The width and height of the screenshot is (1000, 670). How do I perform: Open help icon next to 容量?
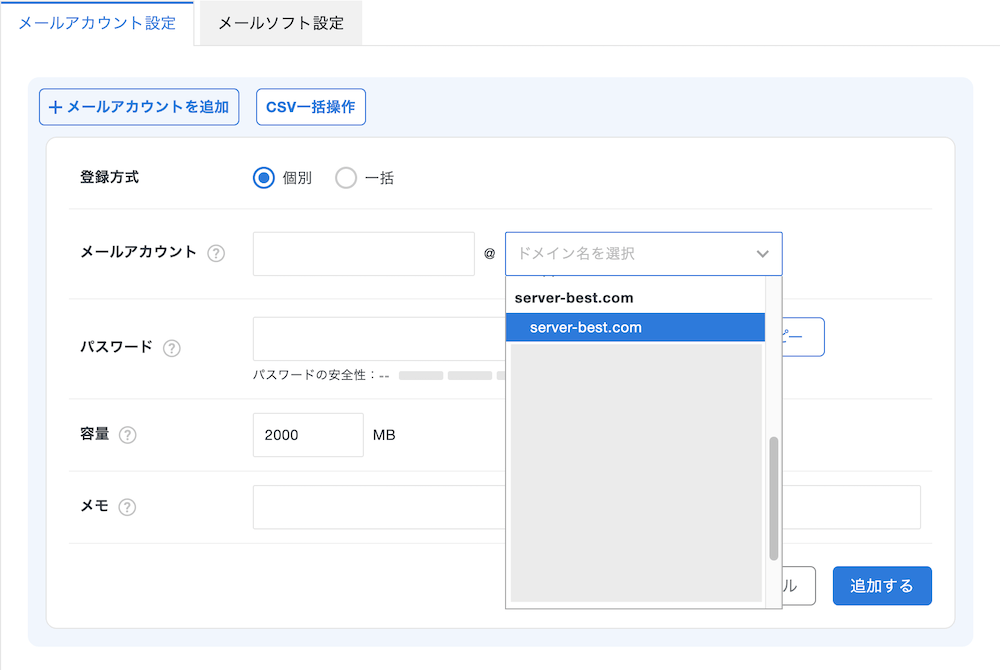click(128, 435)
